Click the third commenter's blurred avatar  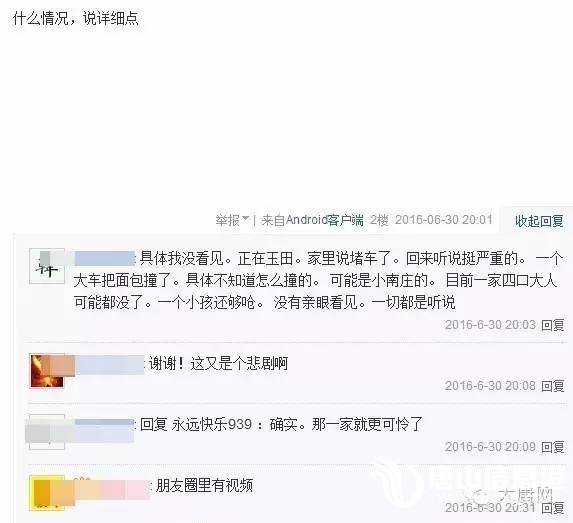click(47, 432)
